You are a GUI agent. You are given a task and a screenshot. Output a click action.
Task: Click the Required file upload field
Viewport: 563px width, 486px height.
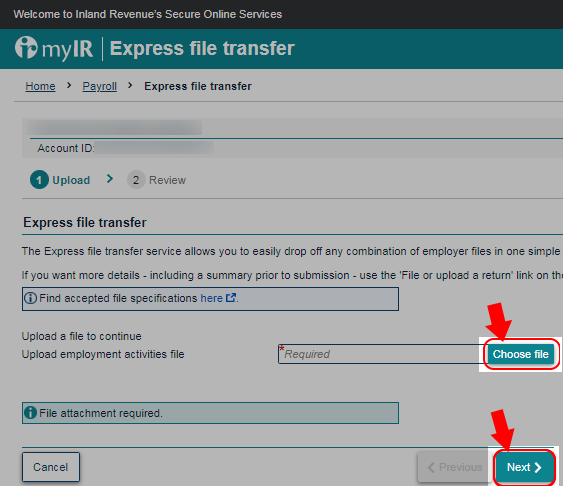tap(382, 354)
